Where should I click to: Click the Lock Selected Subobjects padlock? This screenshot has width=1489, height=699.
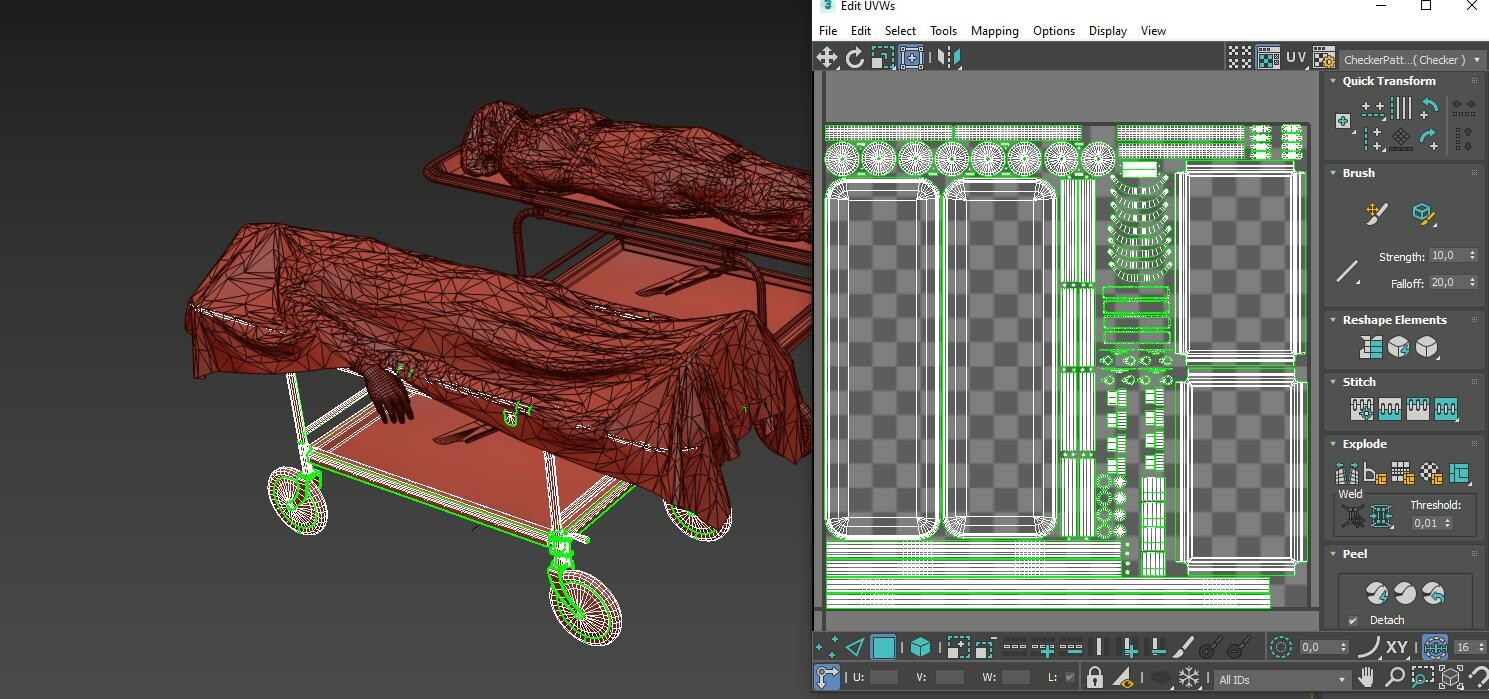click(x=1095, y=678)
